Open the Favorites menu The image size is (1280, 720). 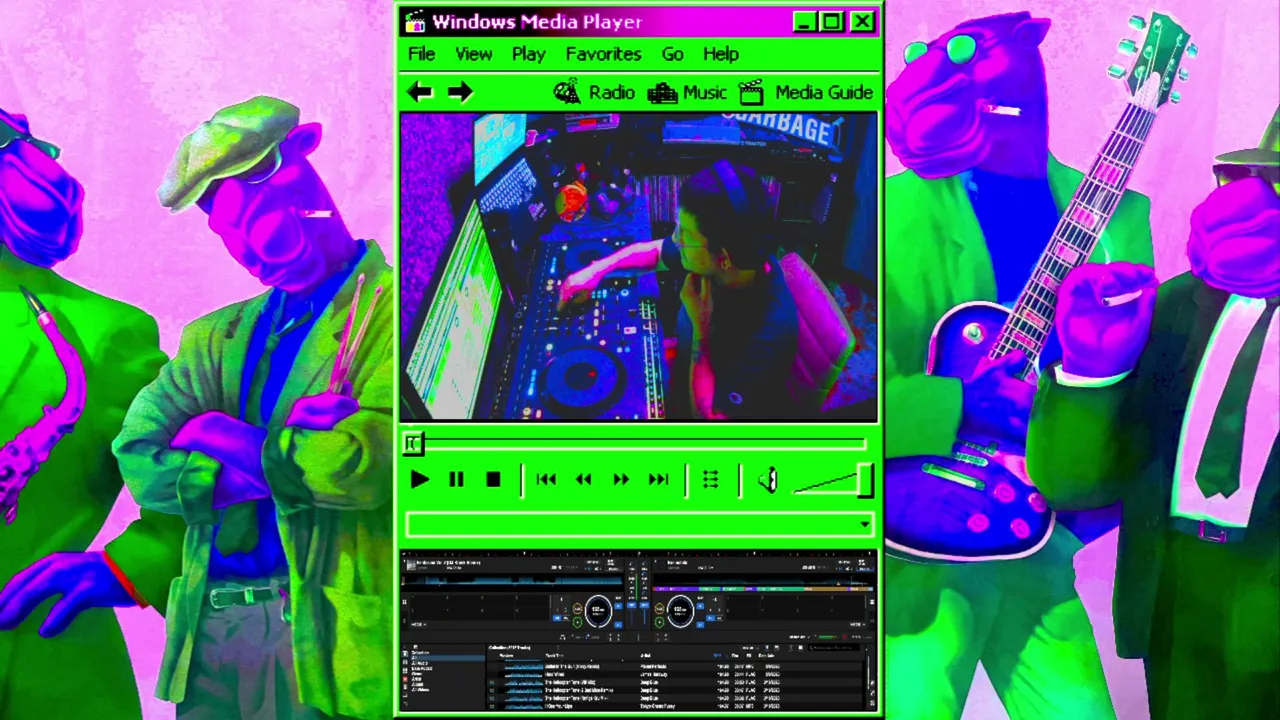point(603,54)
